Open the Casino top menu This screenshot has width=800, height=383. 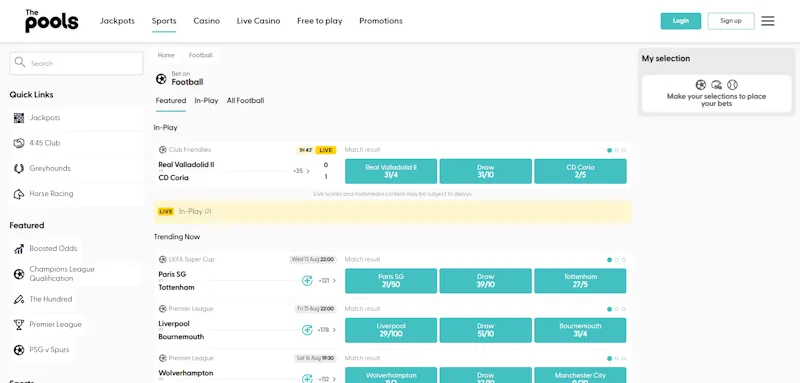(207, 21)
